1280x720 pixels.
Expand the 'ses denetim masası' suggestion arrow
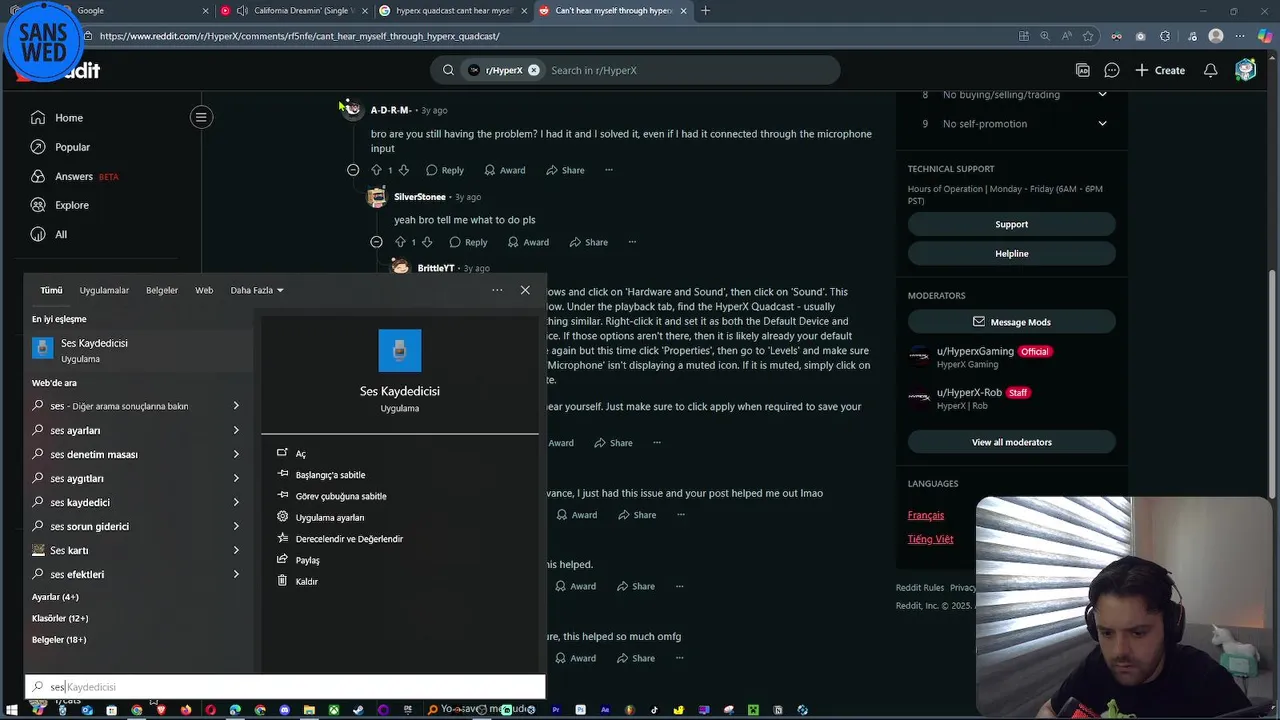point(236,454)
